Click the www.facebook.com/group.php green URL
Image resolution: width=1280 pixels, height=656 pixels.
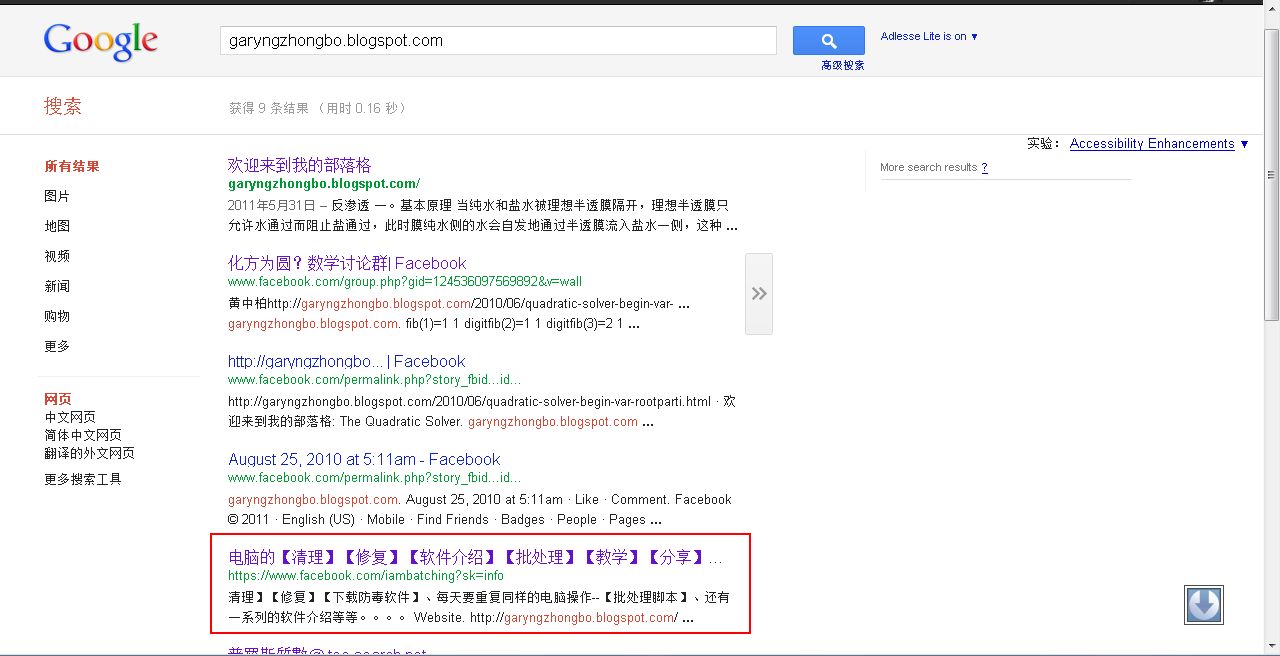coord(405,282)
